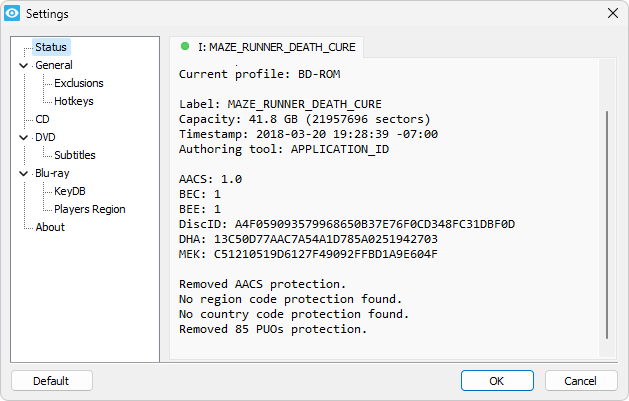Confirm settings with the OK button

[x=497, y=381]
